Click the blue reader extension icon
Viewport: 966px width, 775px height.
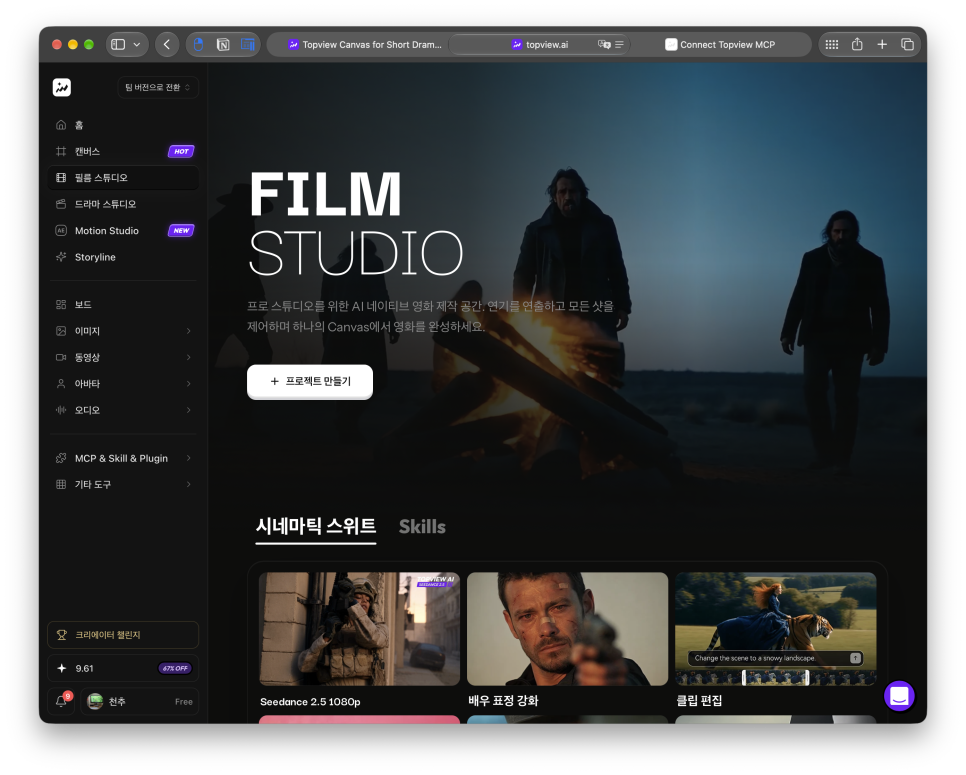pos(248,44)
